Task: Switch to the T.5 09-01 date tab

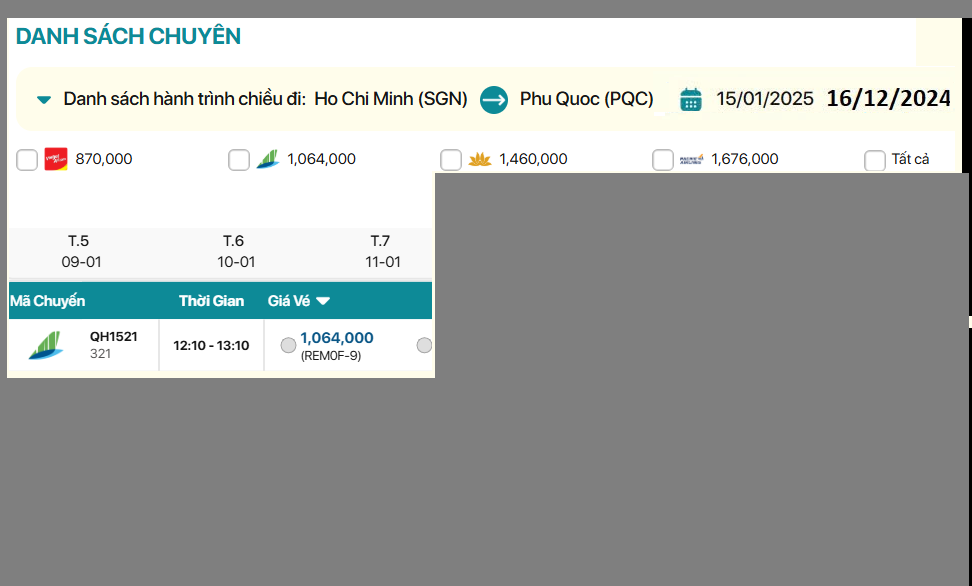Action: [79, 251]
